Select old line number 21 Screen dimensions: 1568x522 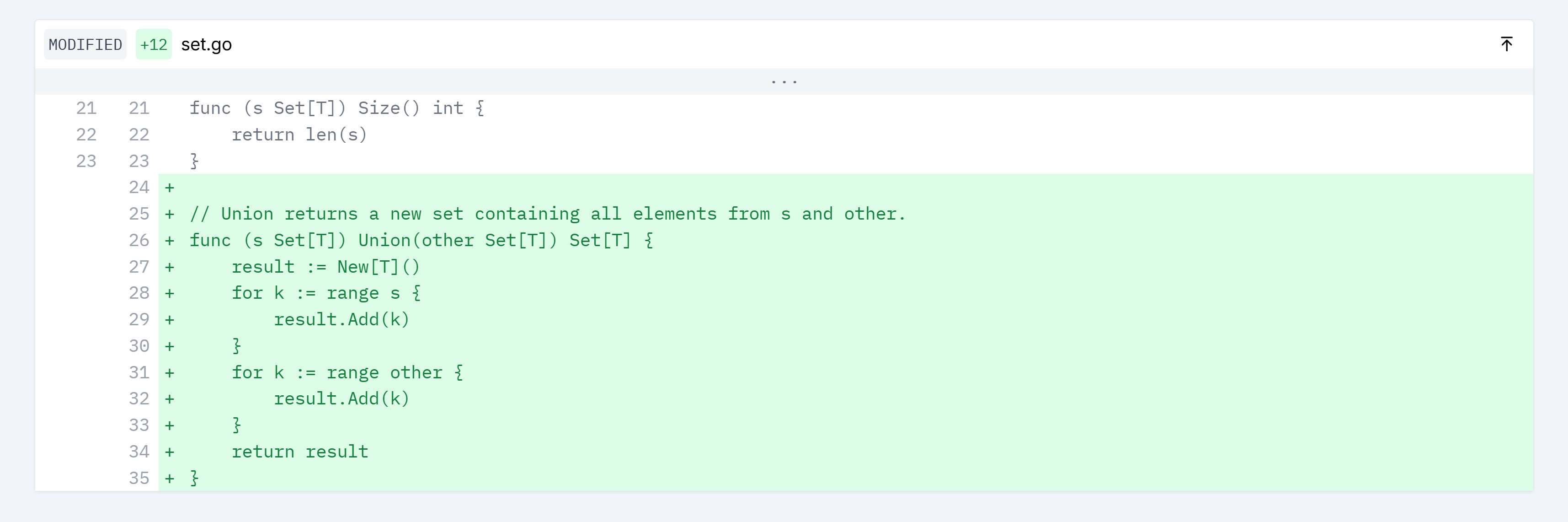pos(86,108)
